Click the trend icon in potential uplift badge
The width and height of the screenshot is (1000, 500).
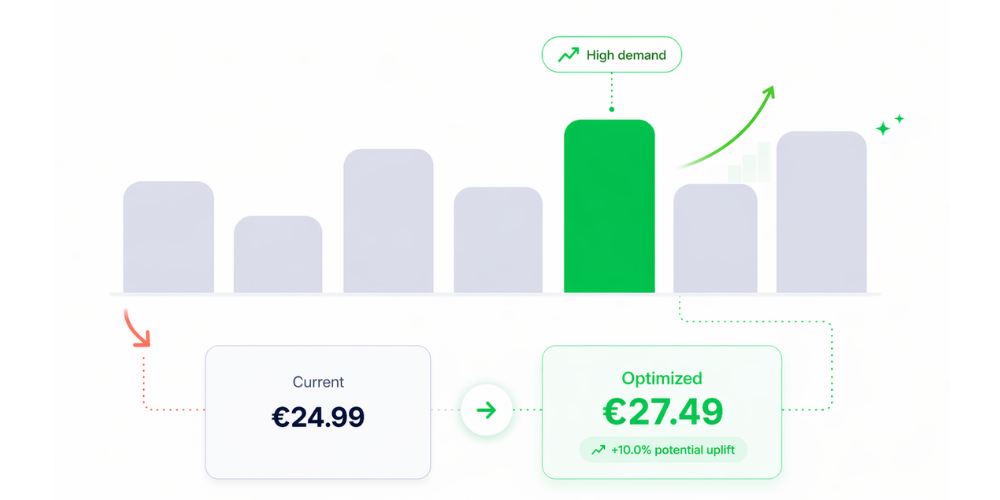point(598,450)
